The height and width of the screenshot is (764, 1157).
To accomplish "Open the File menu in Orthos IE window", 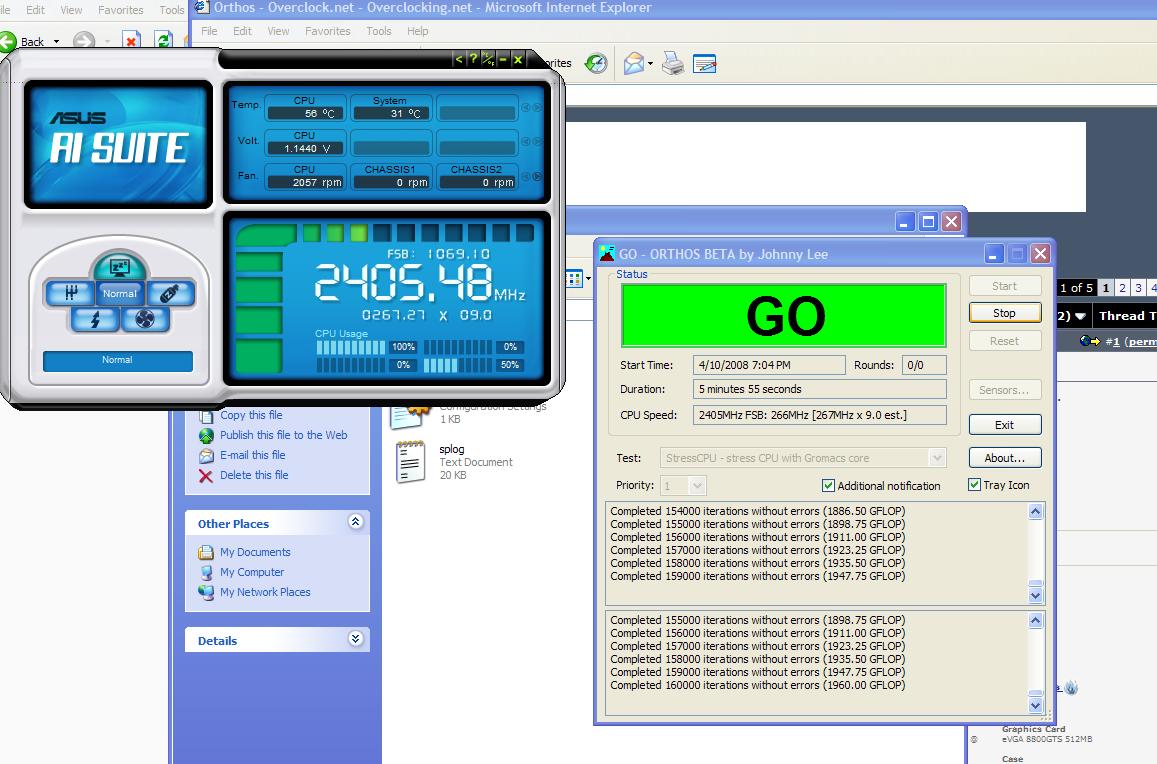I will pos(210,31).
